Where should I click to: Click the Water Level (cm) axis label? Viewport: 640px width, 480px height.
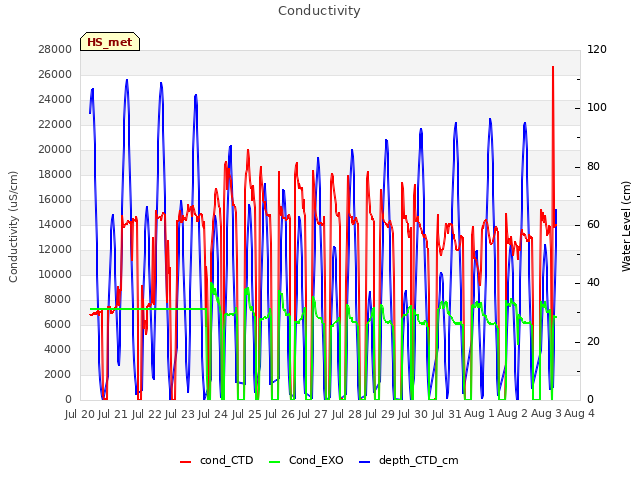[626, 227]
